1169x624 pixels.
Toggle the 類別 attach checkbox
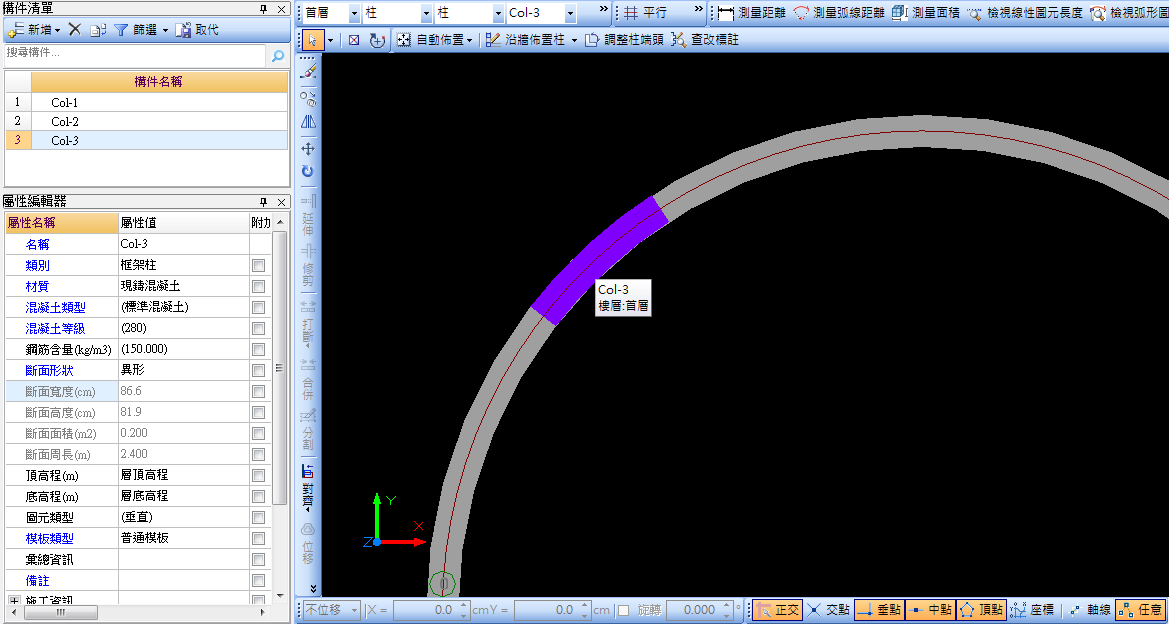[258, 265]
